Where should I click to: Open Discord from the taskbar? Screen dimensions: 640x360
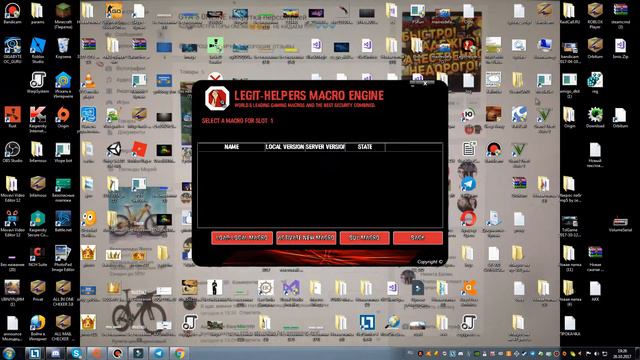point(55,353)
